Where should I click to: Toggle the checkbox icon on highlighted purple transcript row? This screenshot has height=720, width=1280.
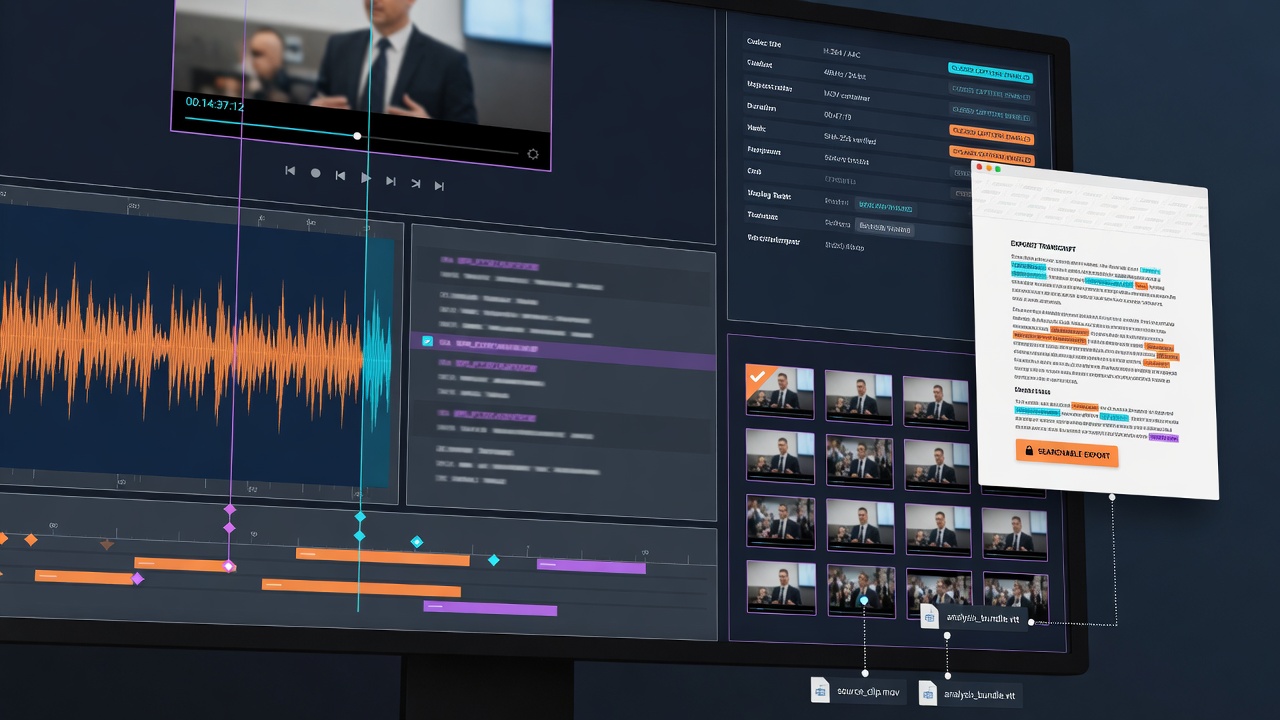(x=428, y=341)
